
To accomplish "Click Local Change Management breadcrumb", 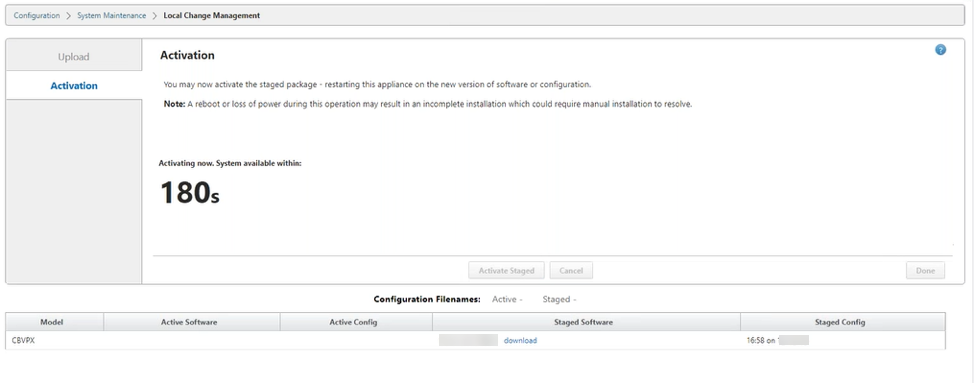I will 212,16.
